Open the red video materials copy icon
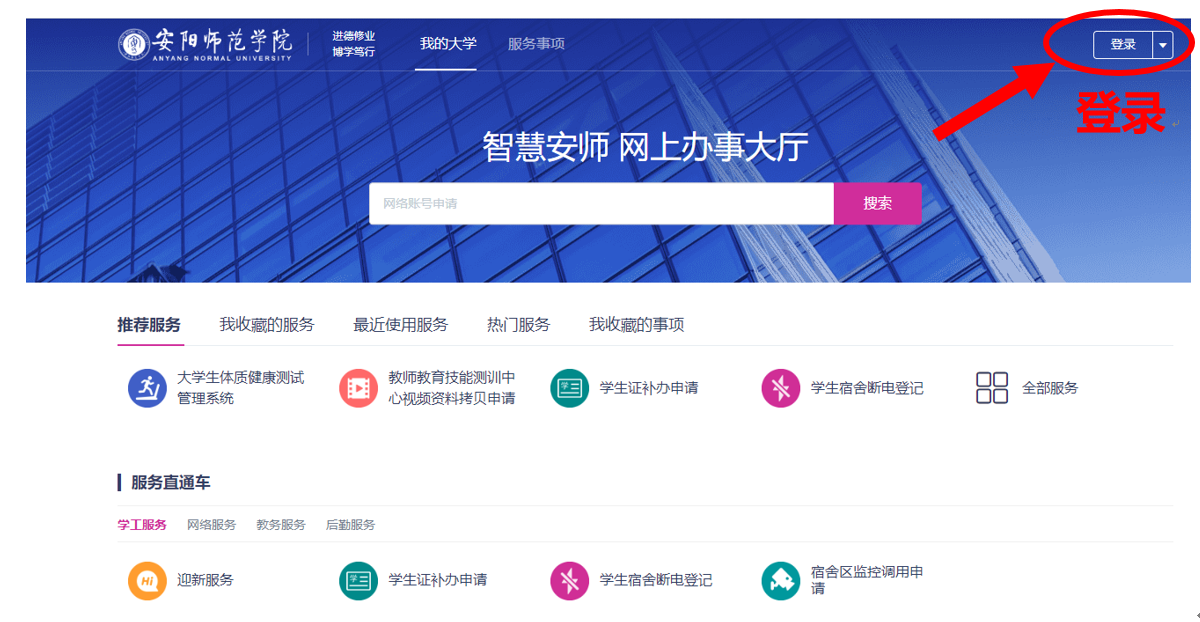Image resolution: width=1200 pixels, height=622 pixels. coord(358,388)
